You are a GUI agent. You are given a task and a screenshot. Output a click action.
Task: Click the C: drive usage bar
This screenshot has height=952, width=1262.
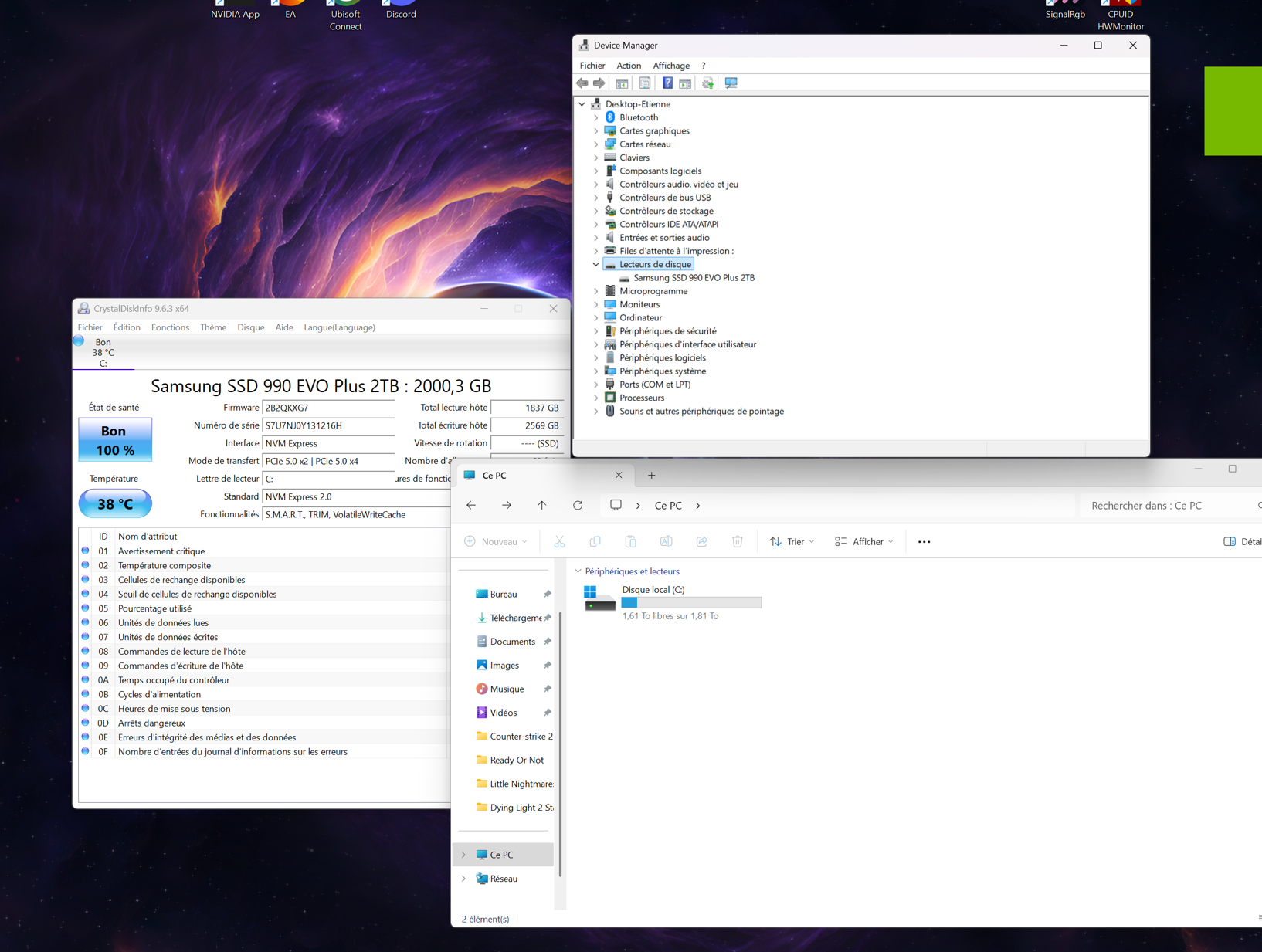pos(691,602)
